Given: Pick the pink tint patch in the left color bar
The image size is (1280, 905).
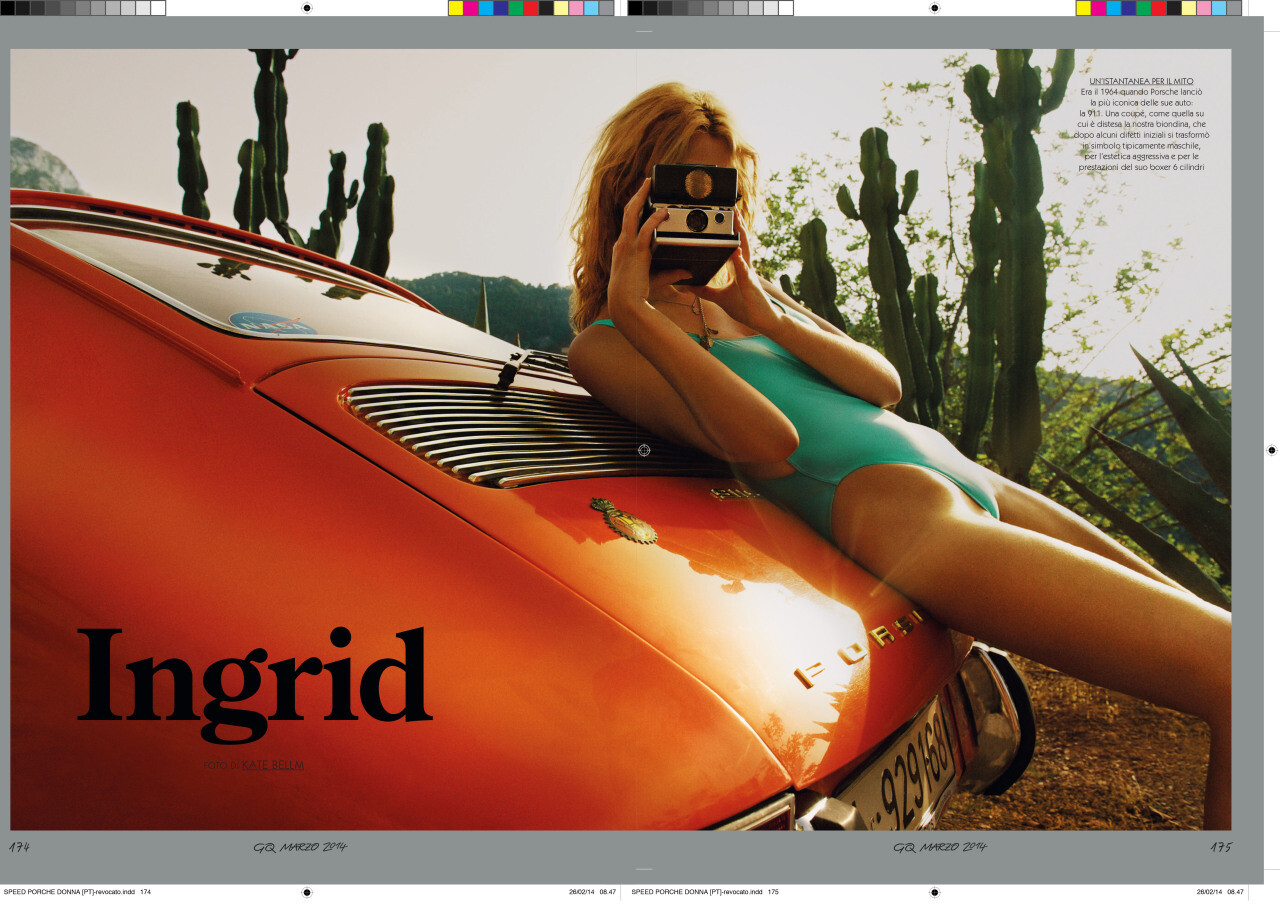Looking at the screenshot, I should (576, 8).
